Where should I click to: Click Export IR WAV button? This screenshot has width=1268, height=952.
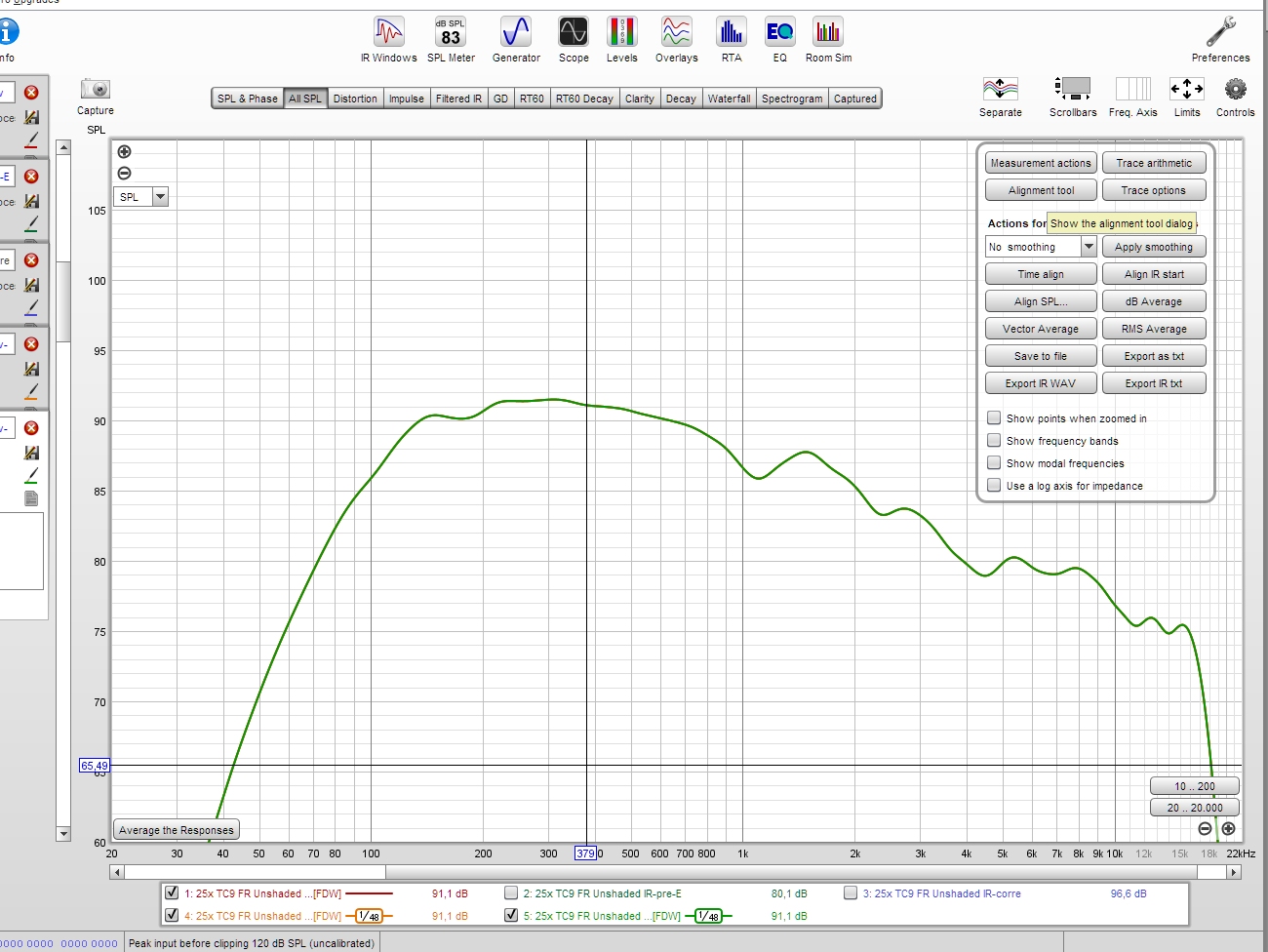tap(1041, 383)
